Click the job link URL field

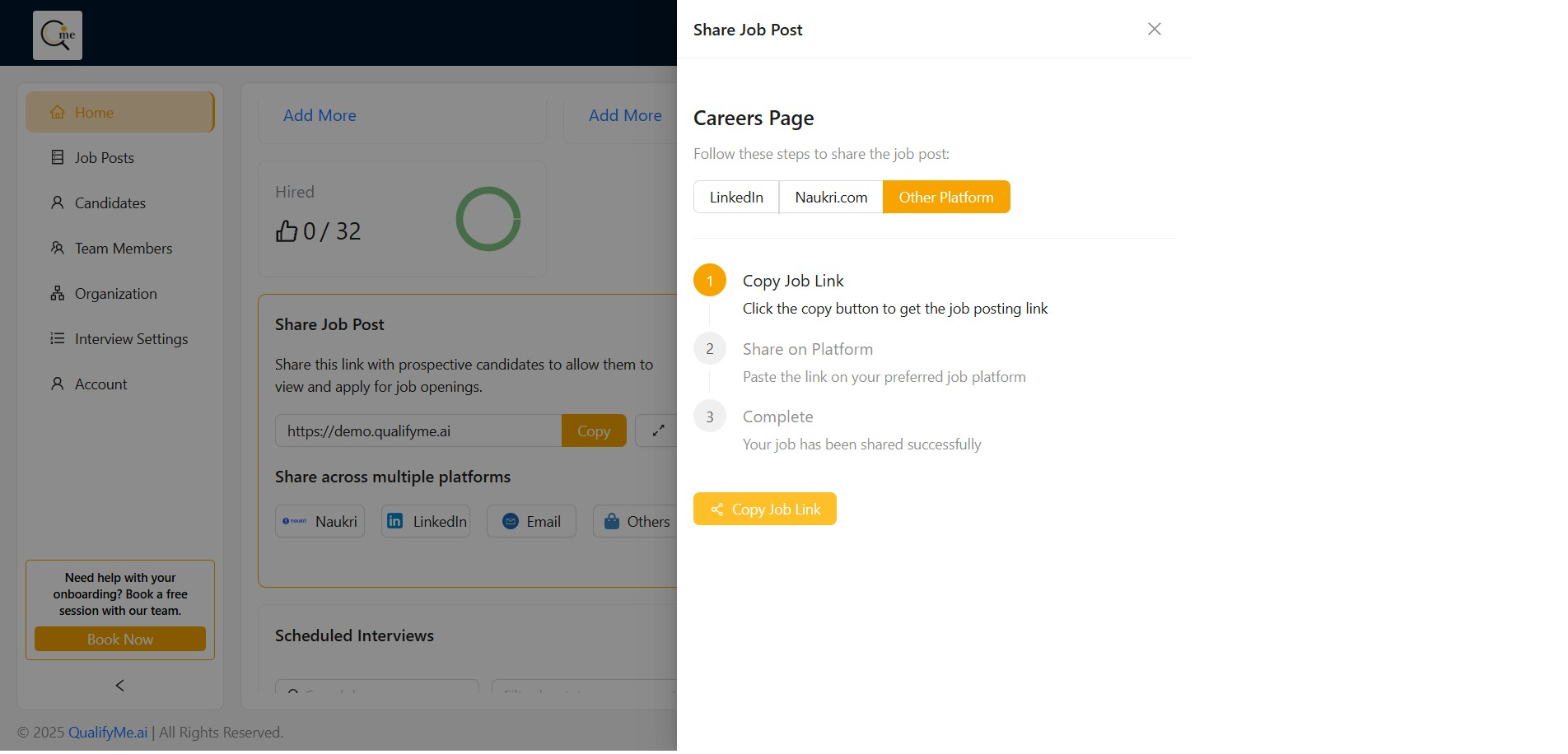click(x=418, y=431)
